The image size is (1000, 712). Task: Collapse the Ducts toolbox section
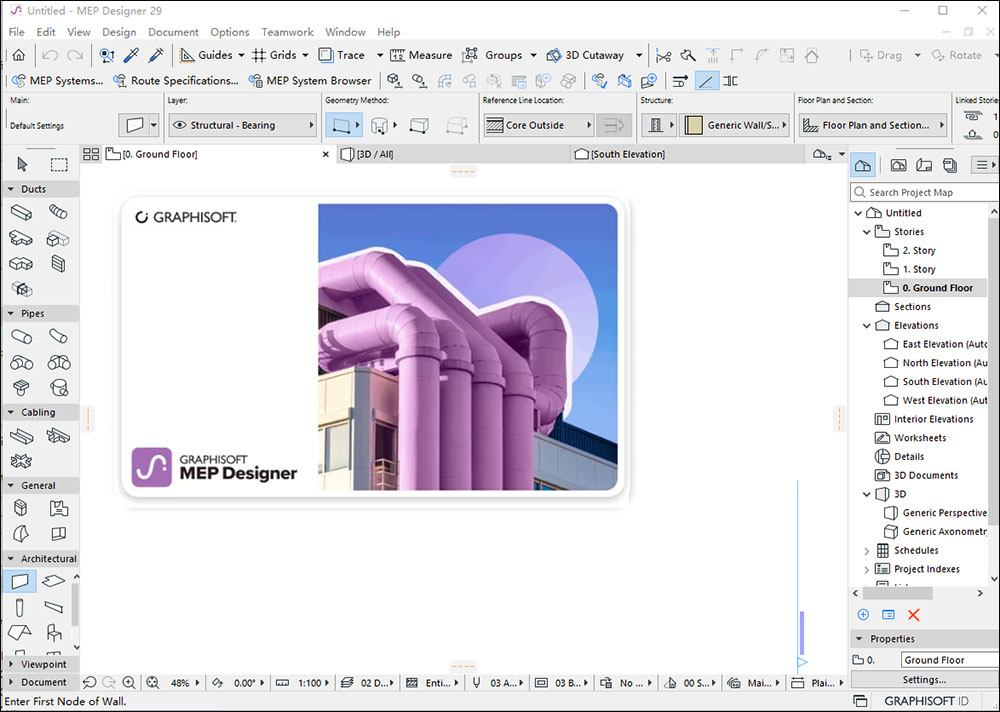11,189
